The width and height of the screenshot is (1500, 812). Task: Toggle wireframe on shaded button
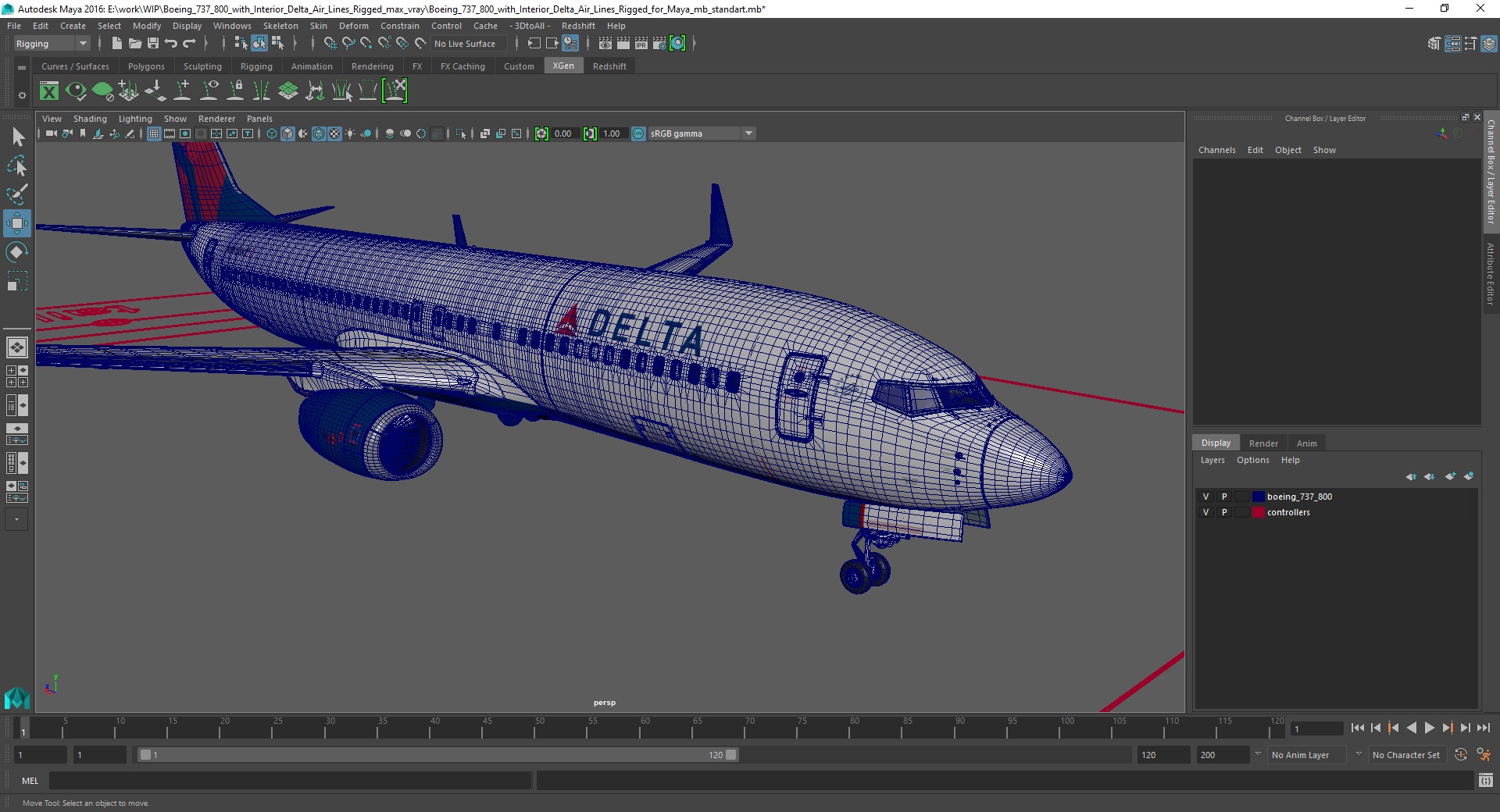click(x=319, y=134)
